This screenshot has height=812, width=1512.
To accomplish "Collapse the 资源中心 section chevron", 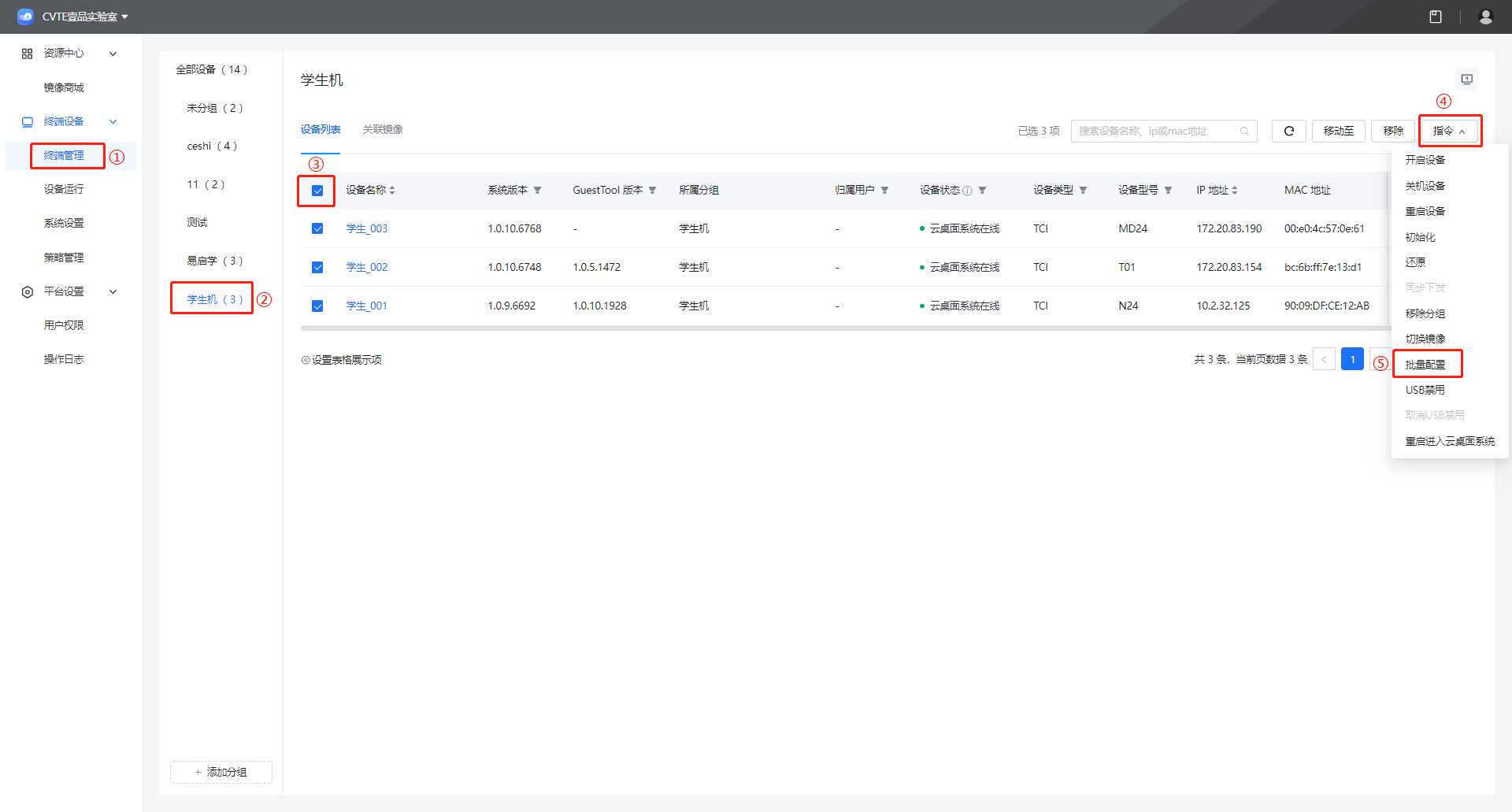I will tap(113, 54).
